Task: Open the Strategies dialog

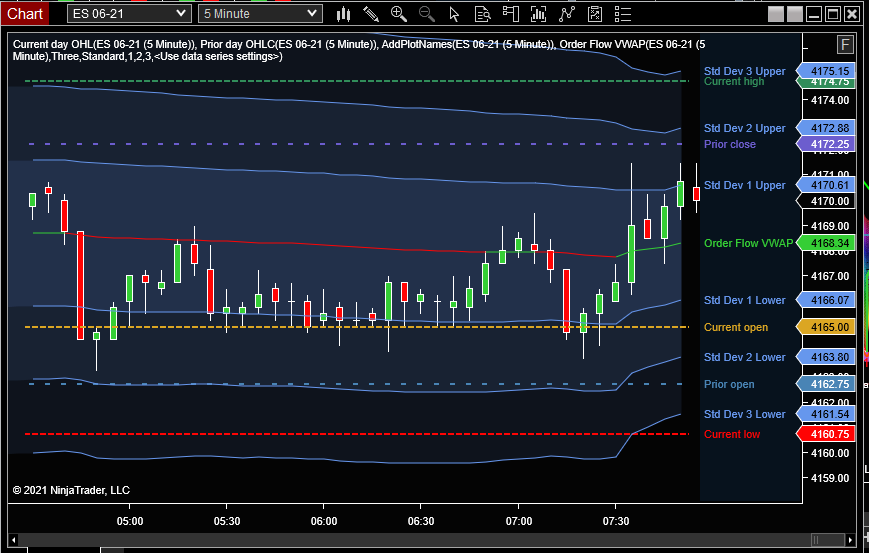Action: (595, 14)
